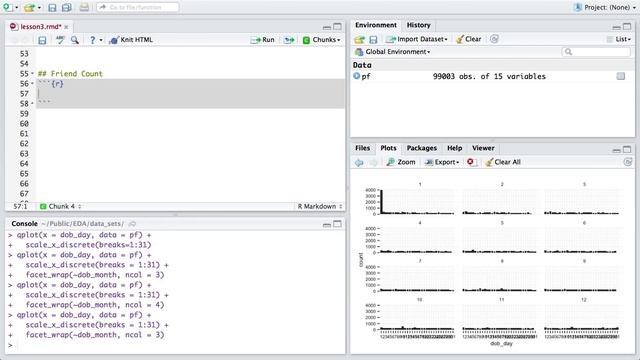This screenshot has width=640, height=360.
Task: Run the spell check icon
Action: click(x=60, y=40)
